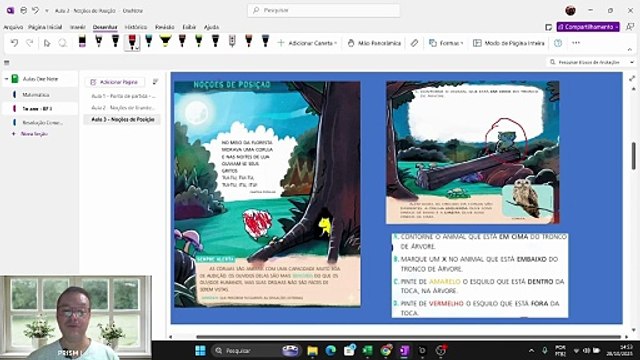Viewport: 640px width, 360px height.
Task: Open Google Chrome from the taskbar
Action: coord(386,351)
